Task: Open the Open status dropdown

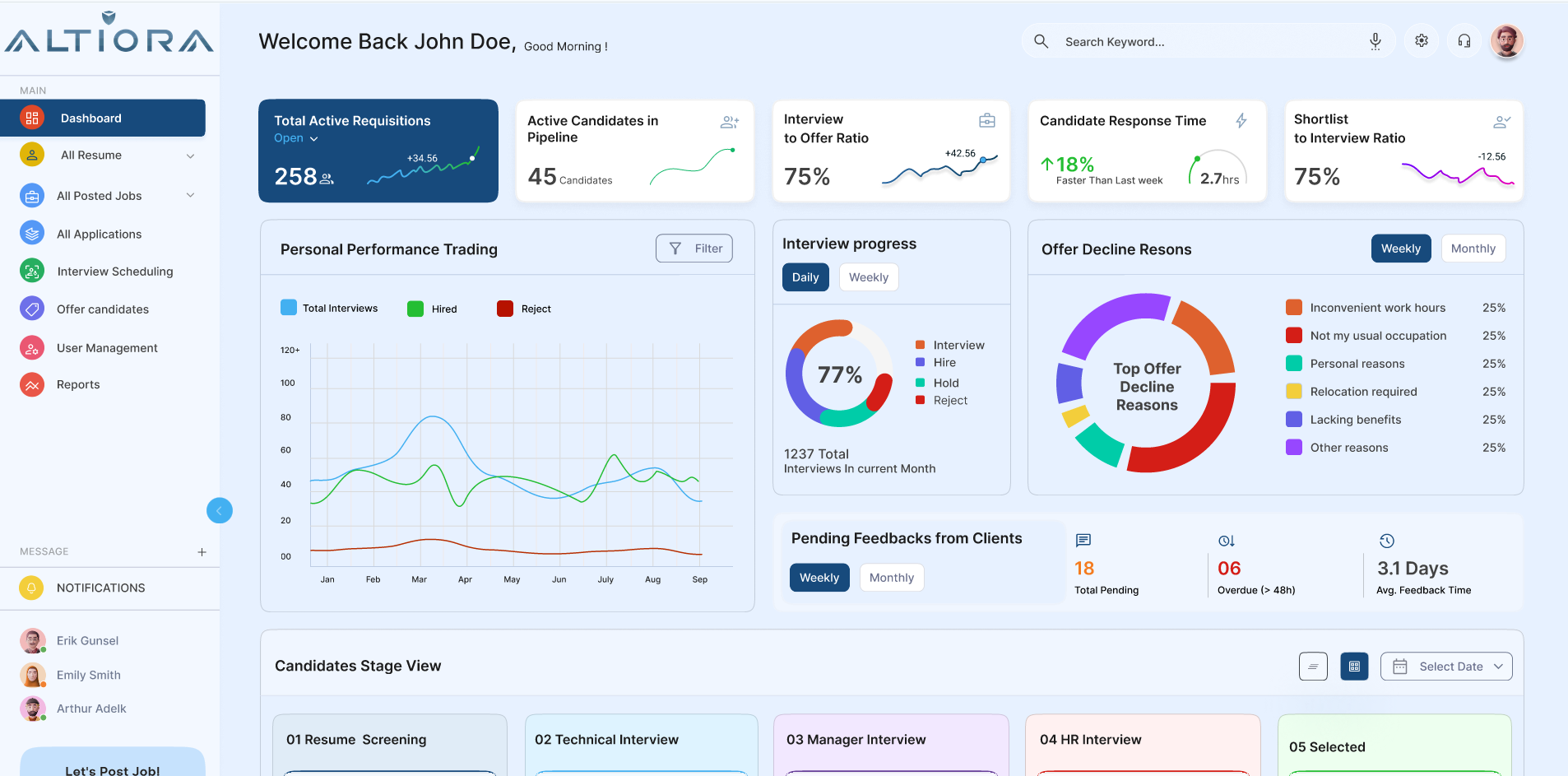Action: [x=296, y=138]
